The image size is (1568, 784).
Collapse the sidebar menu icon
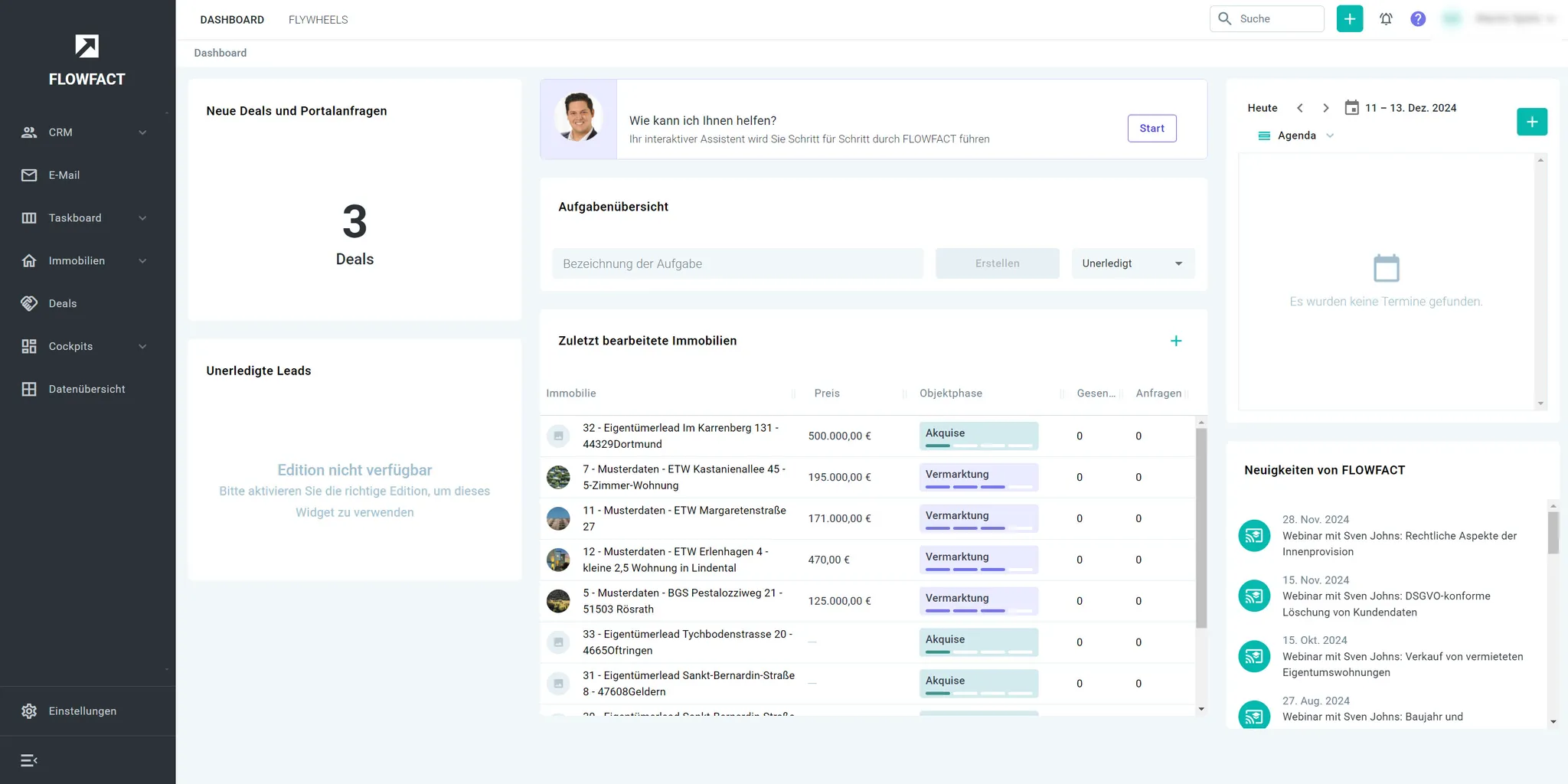coord(29,760)
